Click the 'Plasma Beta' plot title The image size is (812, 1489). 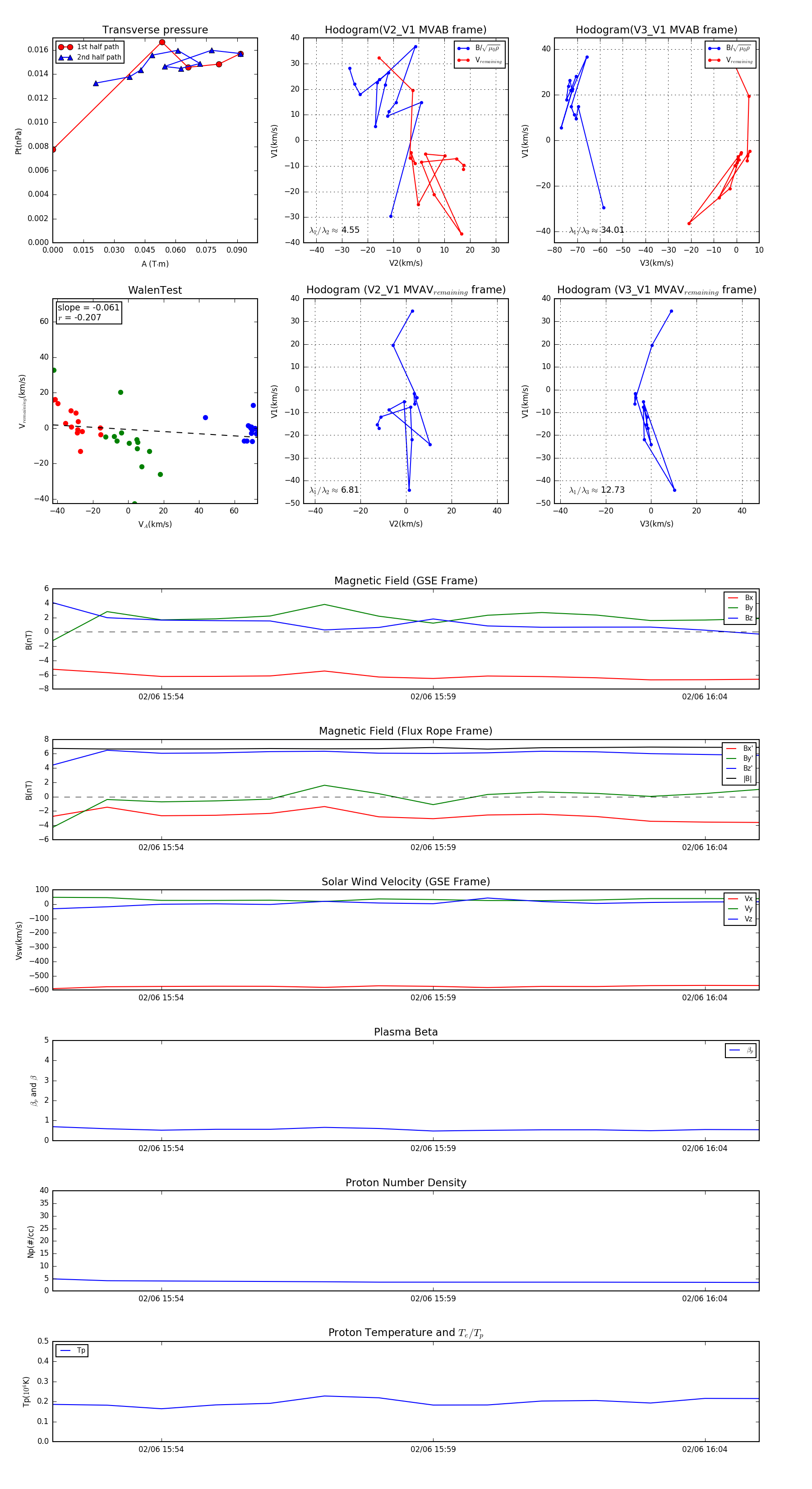pos(406,1032)
